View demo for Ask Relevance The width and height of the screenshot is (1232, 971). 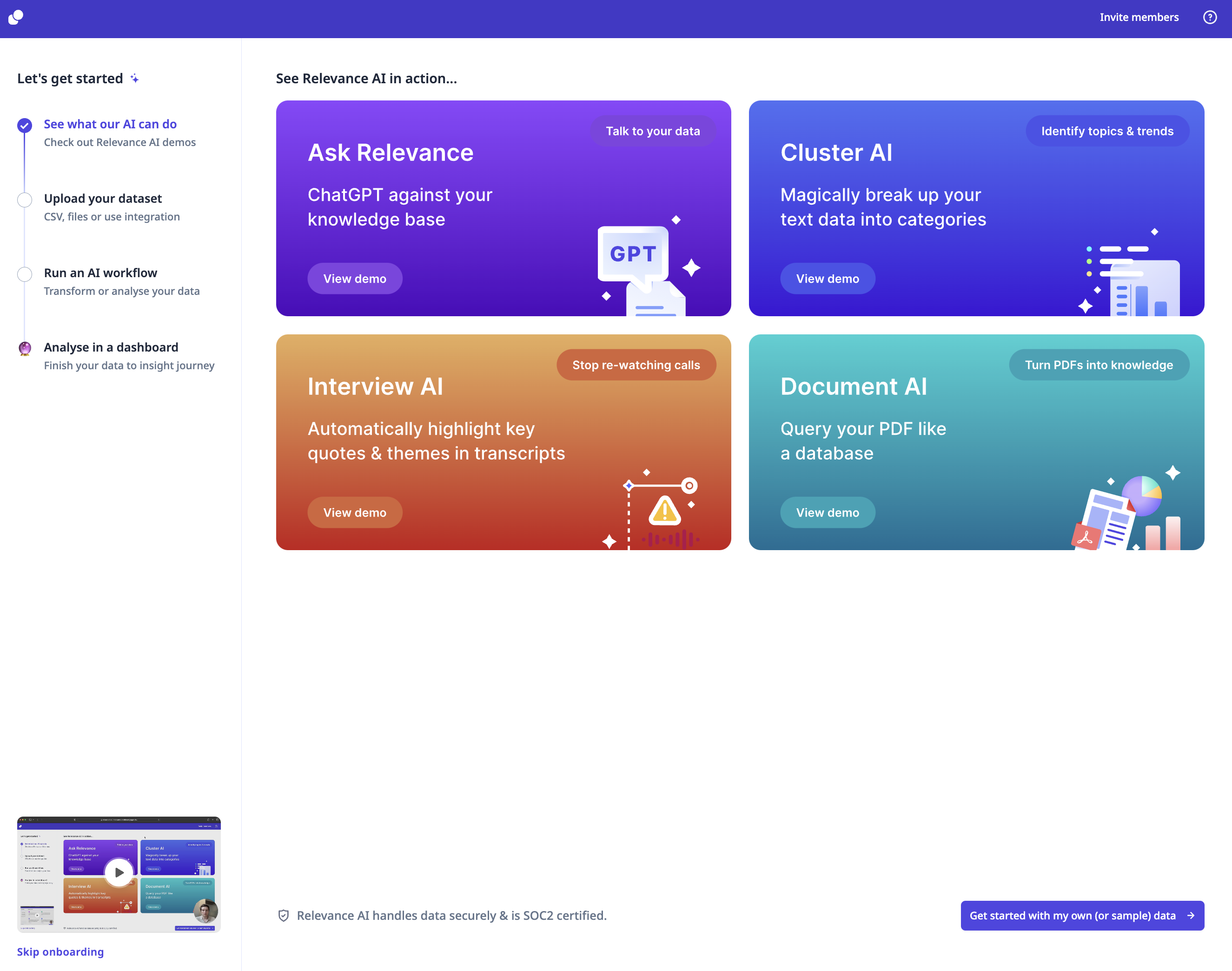(x=355, y=279)
